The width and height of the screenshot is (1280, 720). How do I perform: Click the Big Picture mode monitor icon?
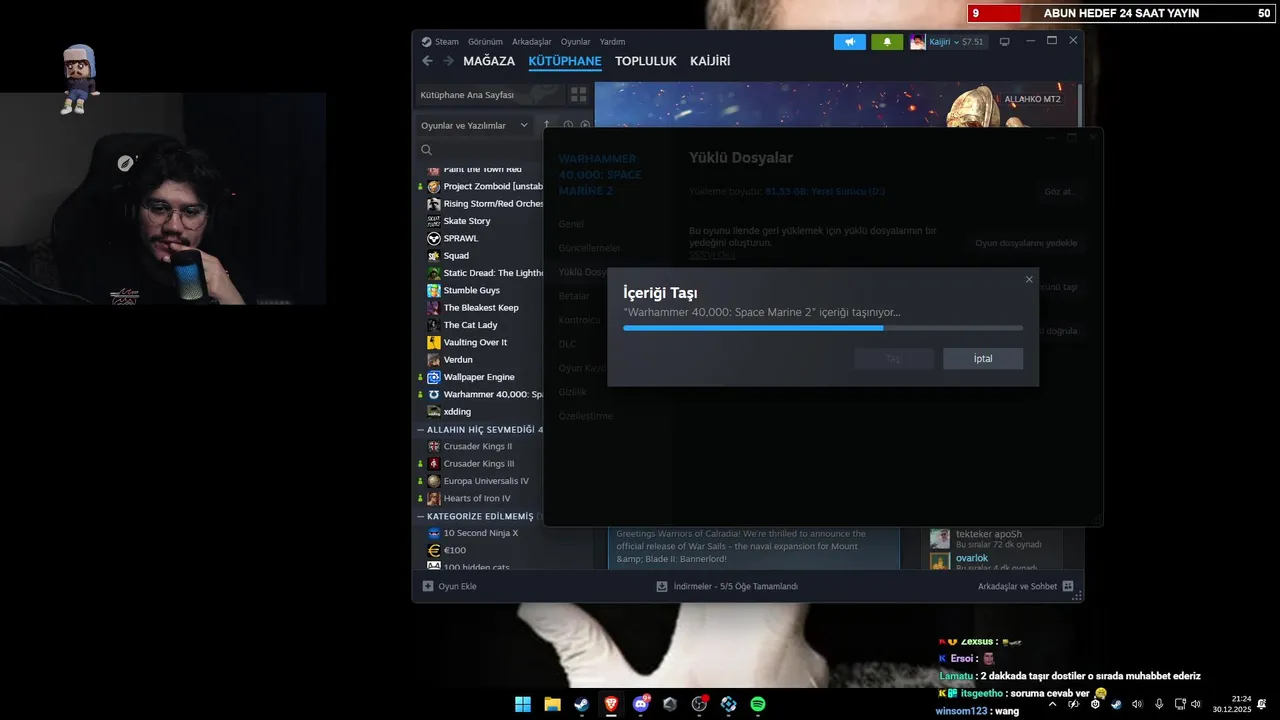click(1005, 42)
